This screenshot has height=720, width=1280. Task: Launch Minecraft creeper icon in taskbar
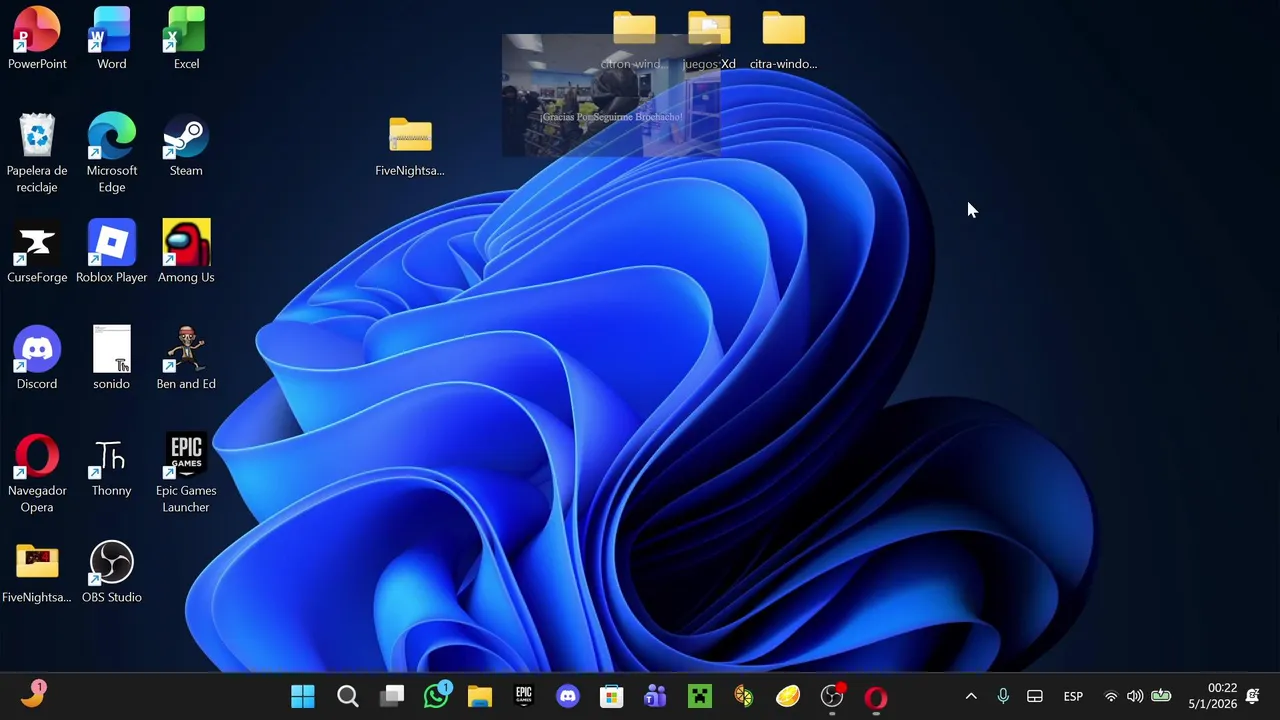(700, 696)
